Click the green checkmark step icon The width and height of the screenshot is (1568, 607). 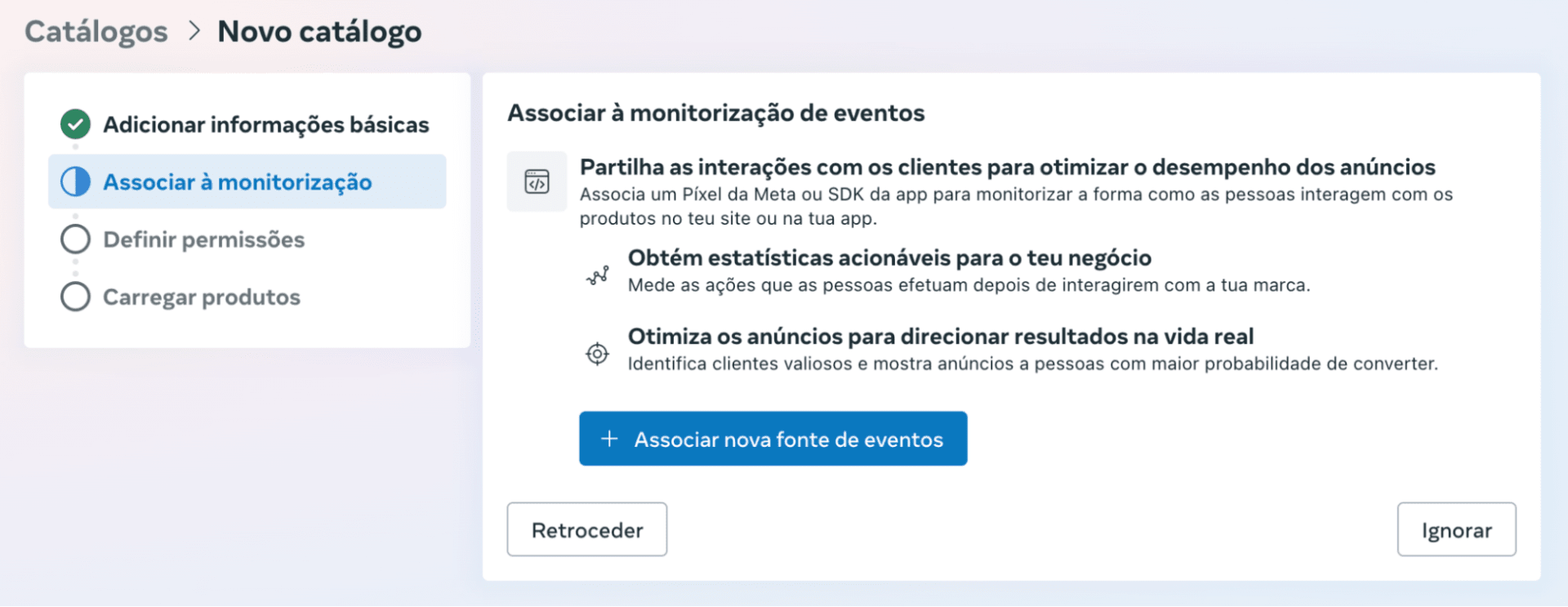pyautogui.click(x=75, y=124)
